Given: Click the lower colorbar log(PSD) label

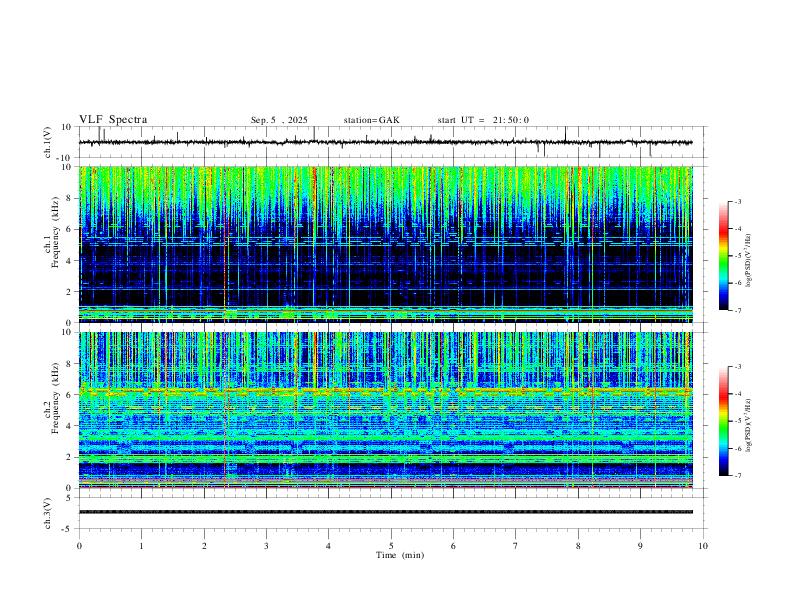Looking at the screenshot, I should pos(748,425).
